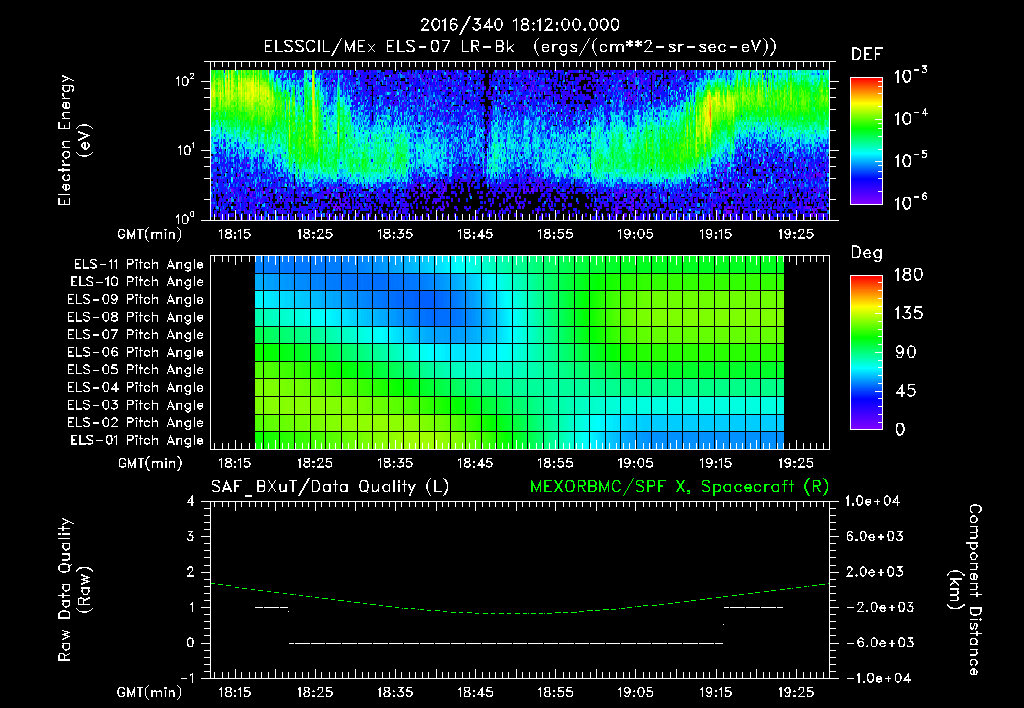The image size is (1024, 708).
Task: Click the DEF color scale bar
Action: pyautogui.click(x=866, y=140)
